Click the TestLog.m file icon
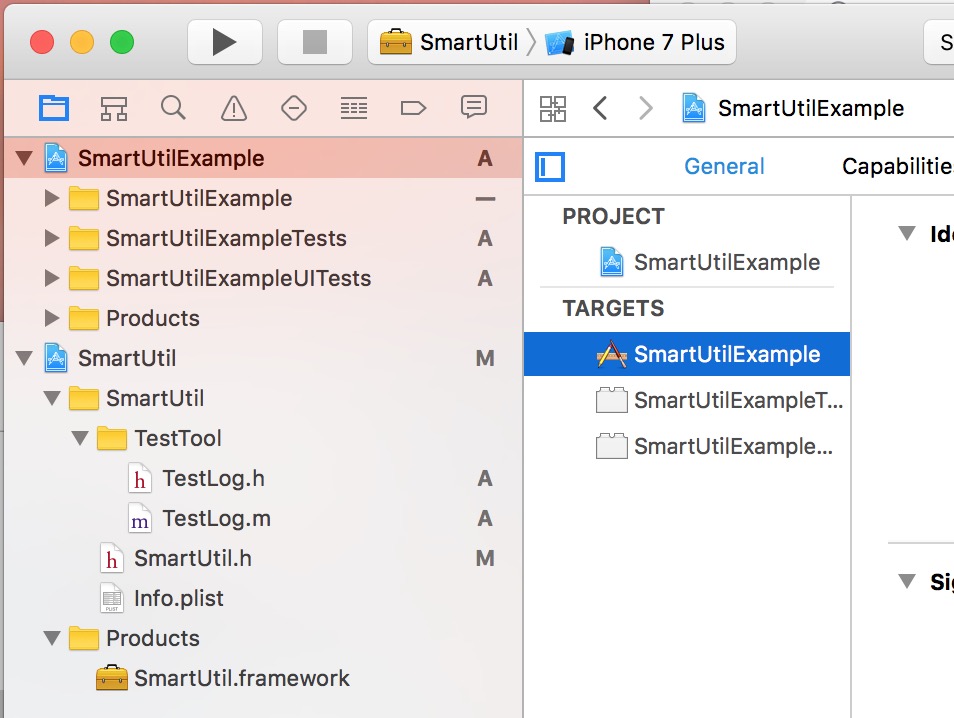 point(140,518)
